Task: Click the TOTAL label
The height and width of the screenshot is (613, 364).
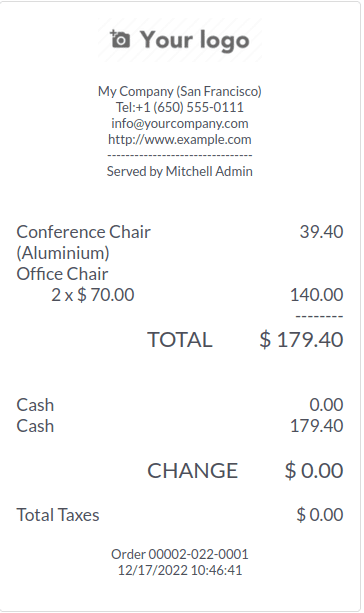Action: click(x=180, y=339)
